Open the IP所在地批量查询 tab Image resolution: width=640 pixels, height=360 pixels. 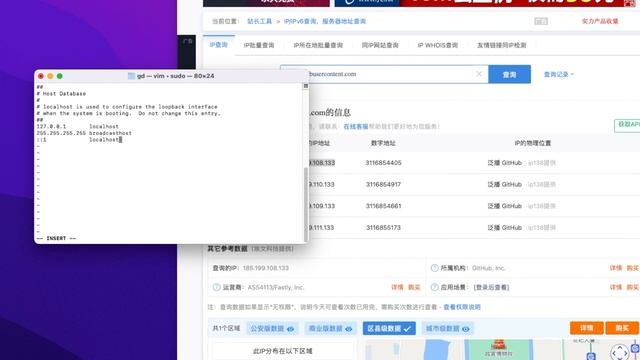pyautogui.click(x=318, y=45)
